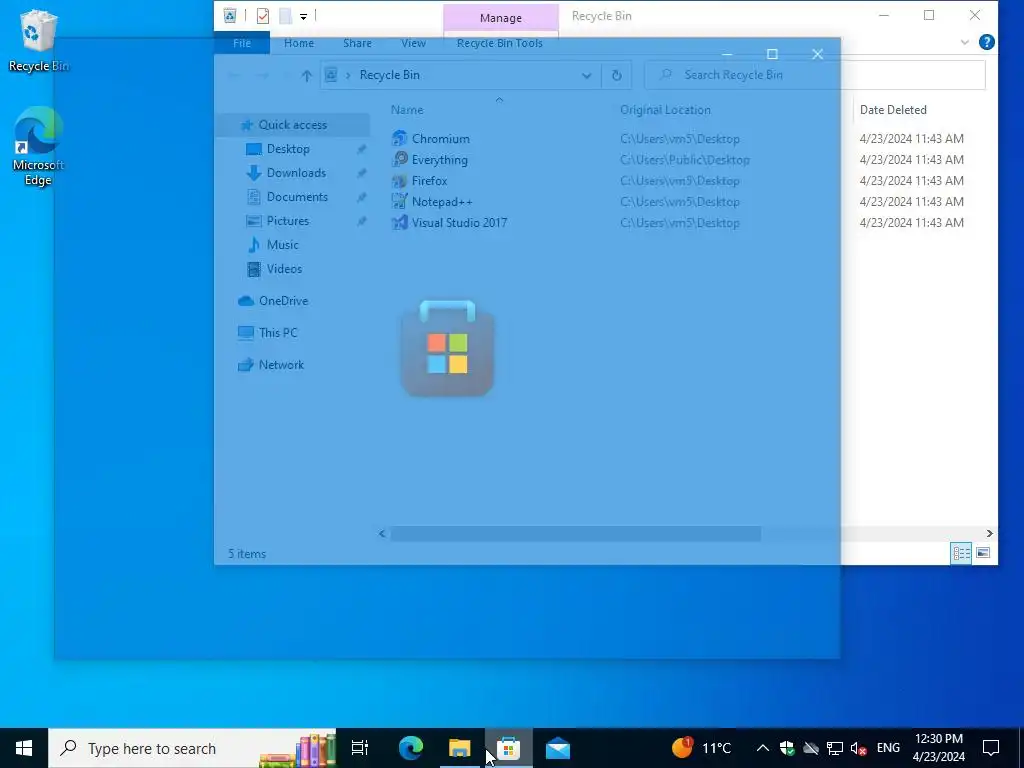Open Task View in the taskbar
Image resolution: width=1024 pixels, height=768 pixels.
coord(360,748)
